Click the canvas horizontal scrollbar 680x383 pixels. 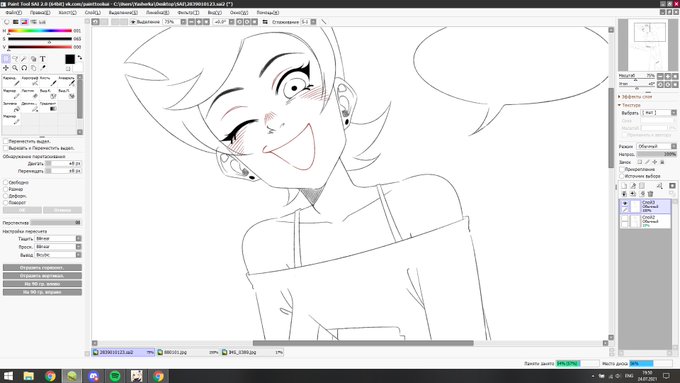363,343
